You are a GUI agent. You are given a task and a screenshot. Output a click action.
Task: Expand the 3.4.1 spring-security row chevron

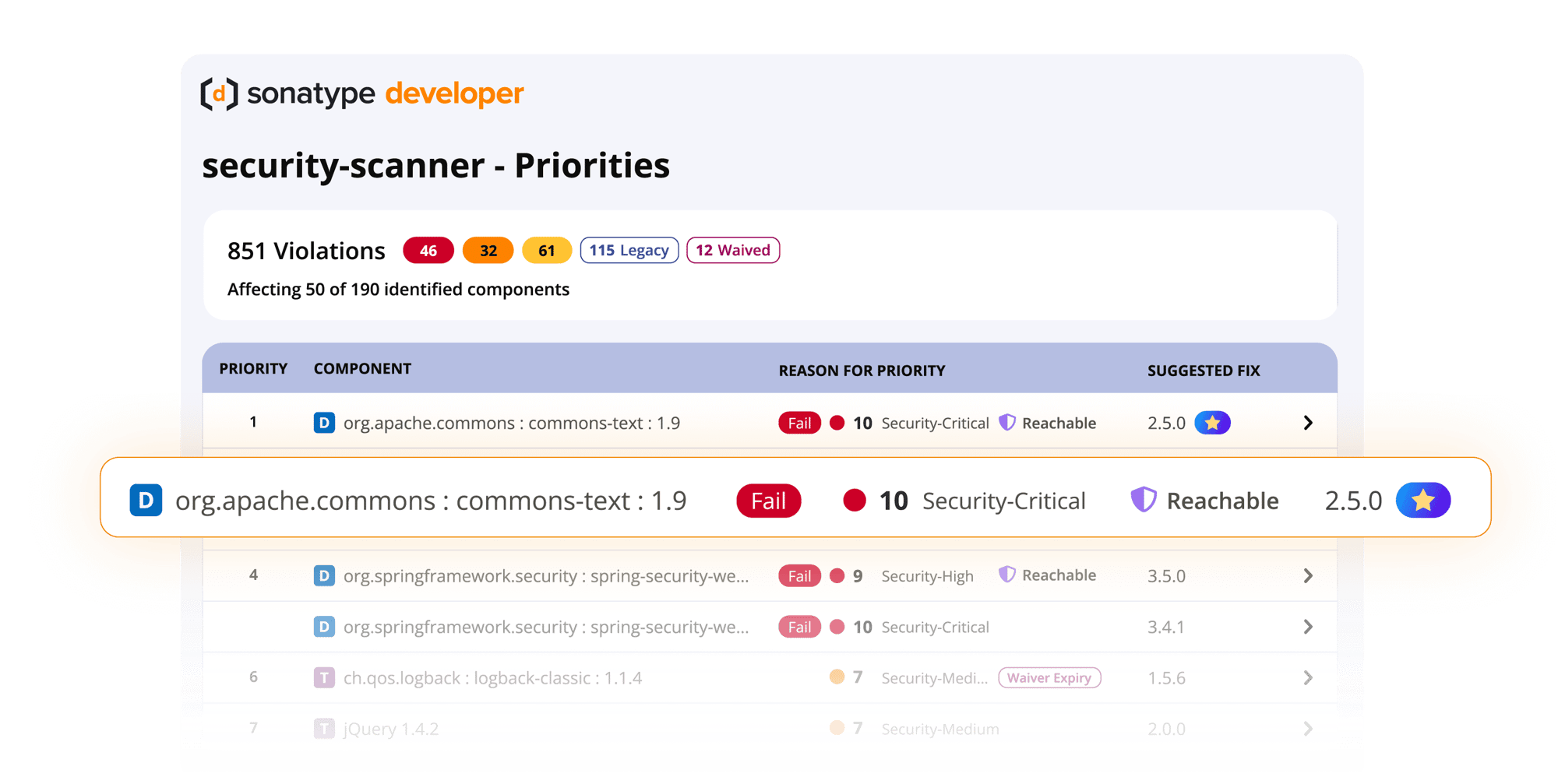[1308, 627]
